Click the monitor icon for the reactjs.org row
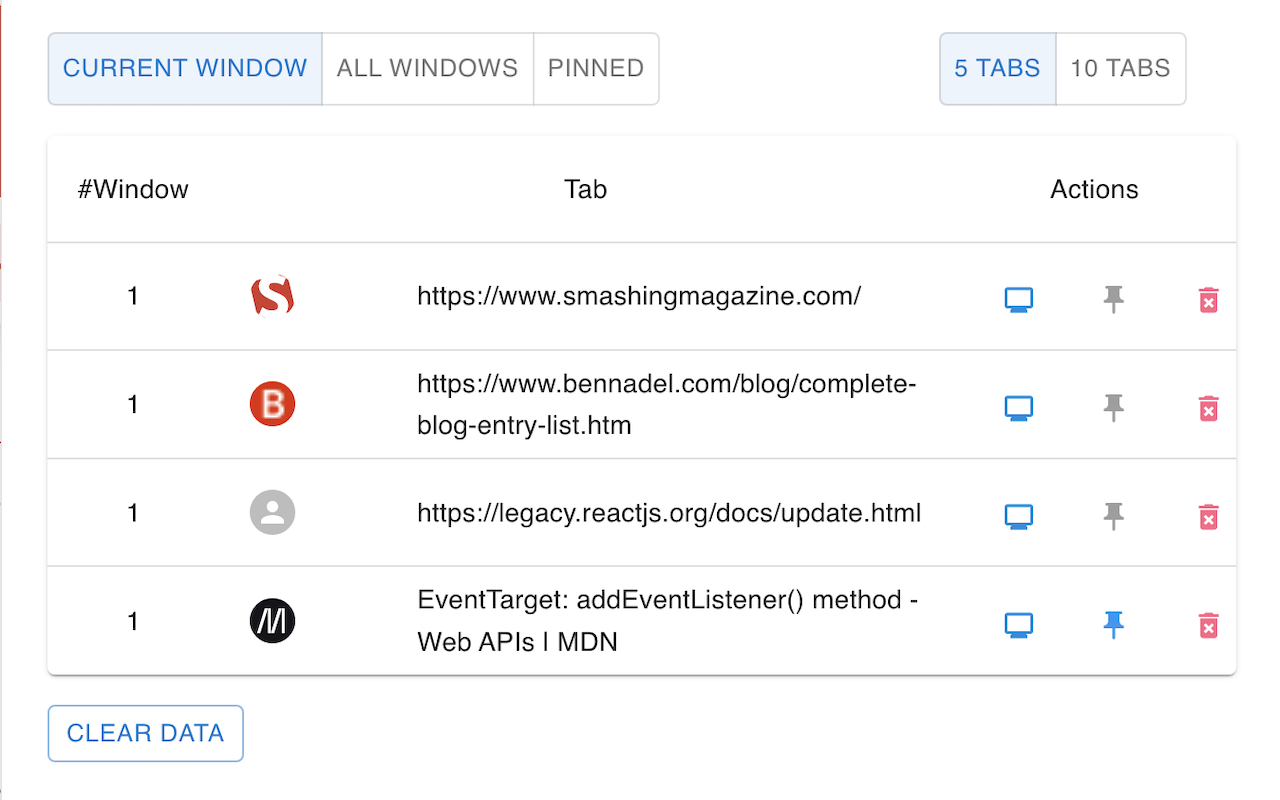The height and width of the screenshot is (800, 1280). pos(1018,516)
